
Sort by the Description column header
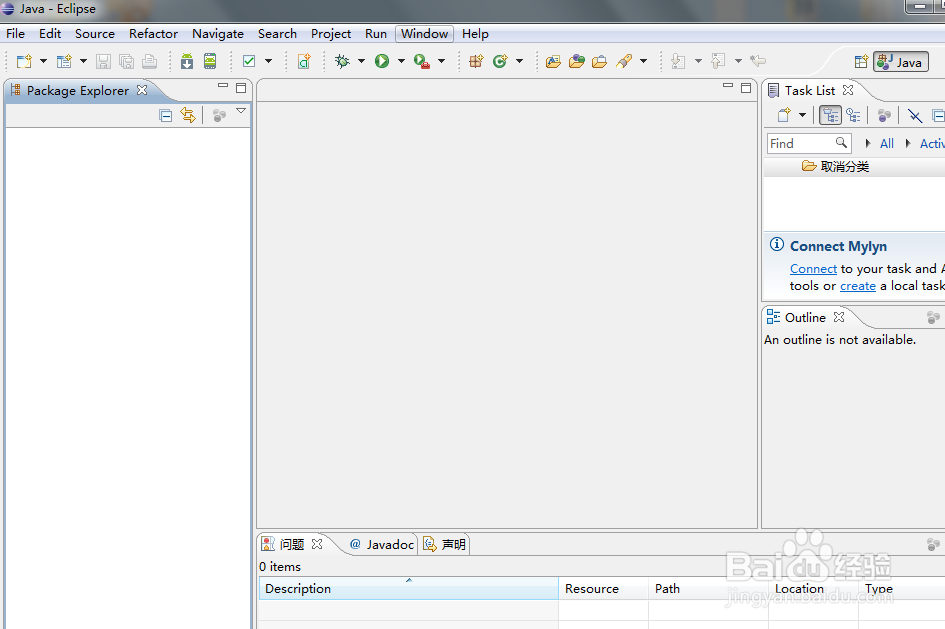tap(409, 589)
